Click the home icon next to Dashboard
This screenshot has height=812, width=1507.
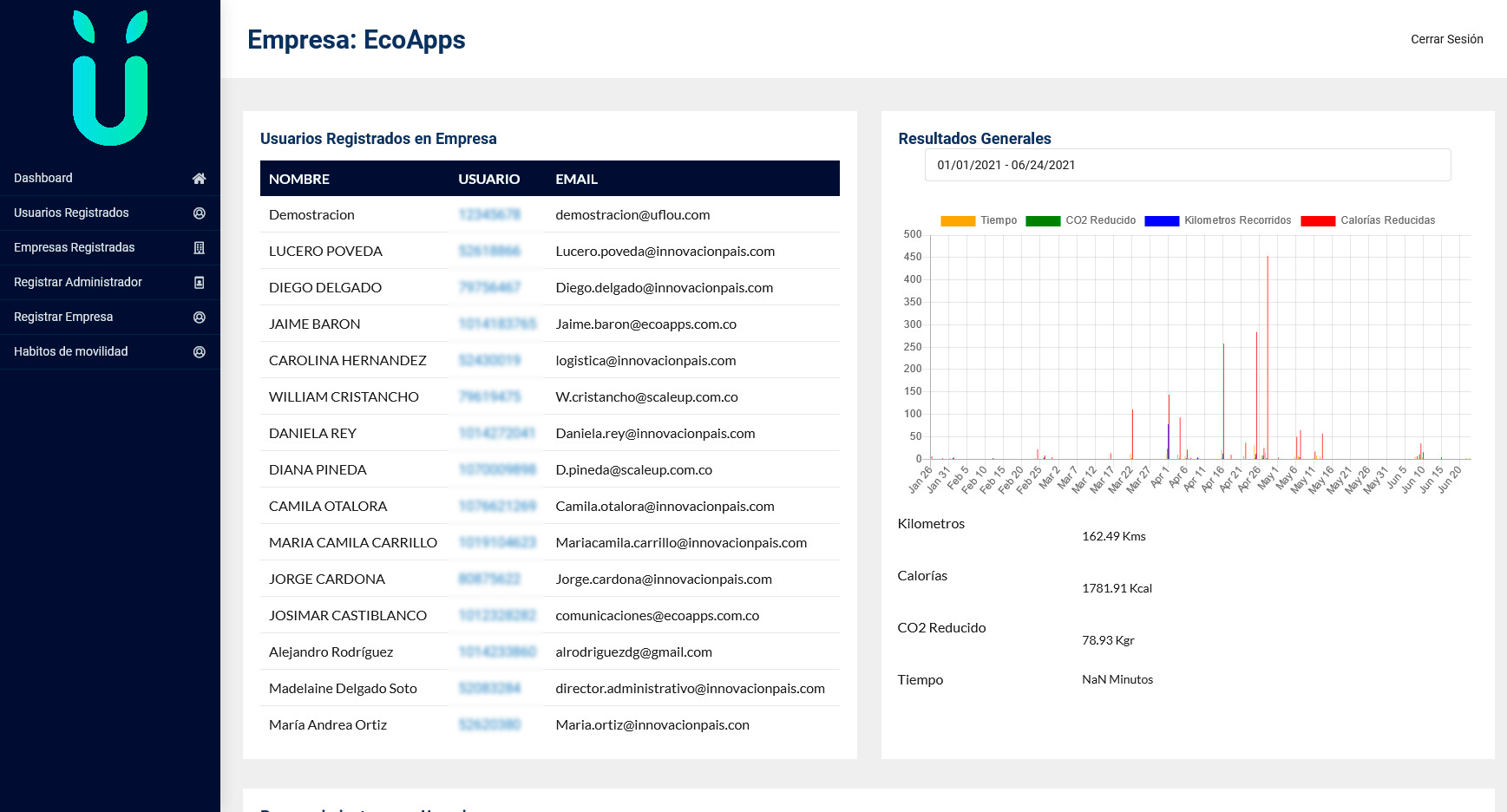pyautogui.click(x=199, y=178)
